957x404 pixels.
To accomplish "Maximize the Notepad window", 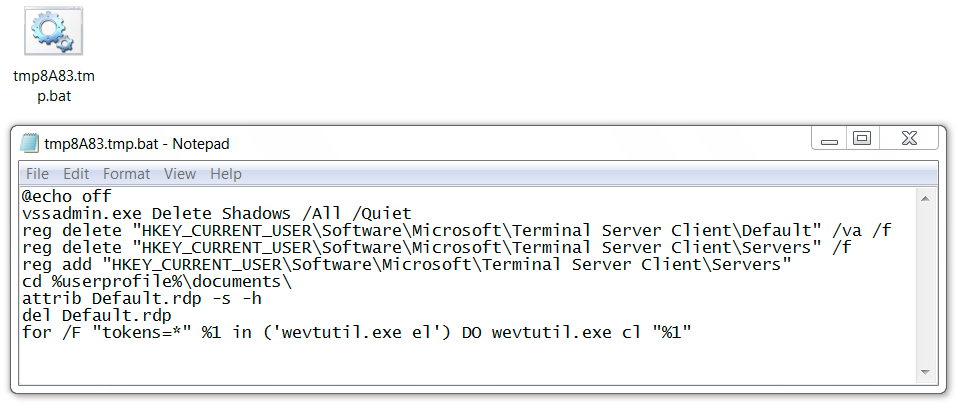I will click(x=861, y=139).
